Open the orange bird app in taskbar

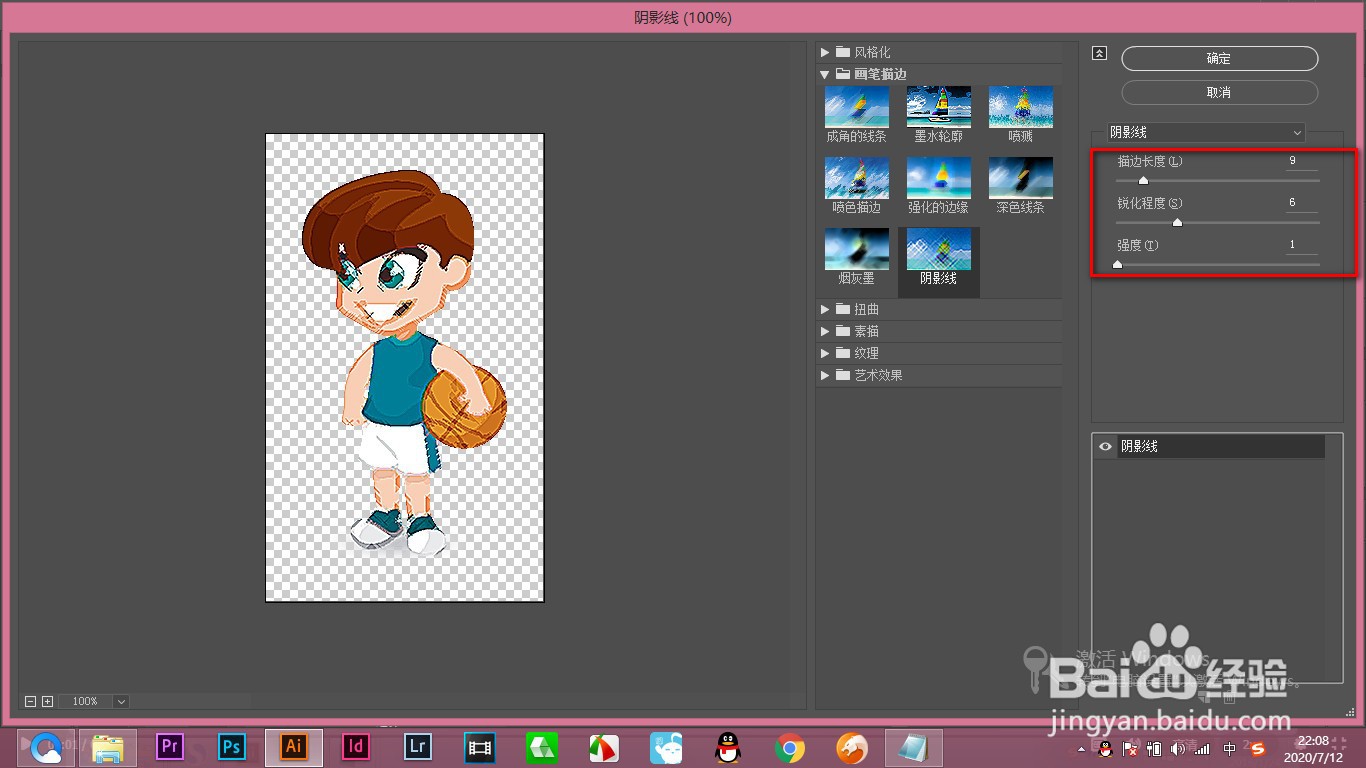click(x=852, y=747)
